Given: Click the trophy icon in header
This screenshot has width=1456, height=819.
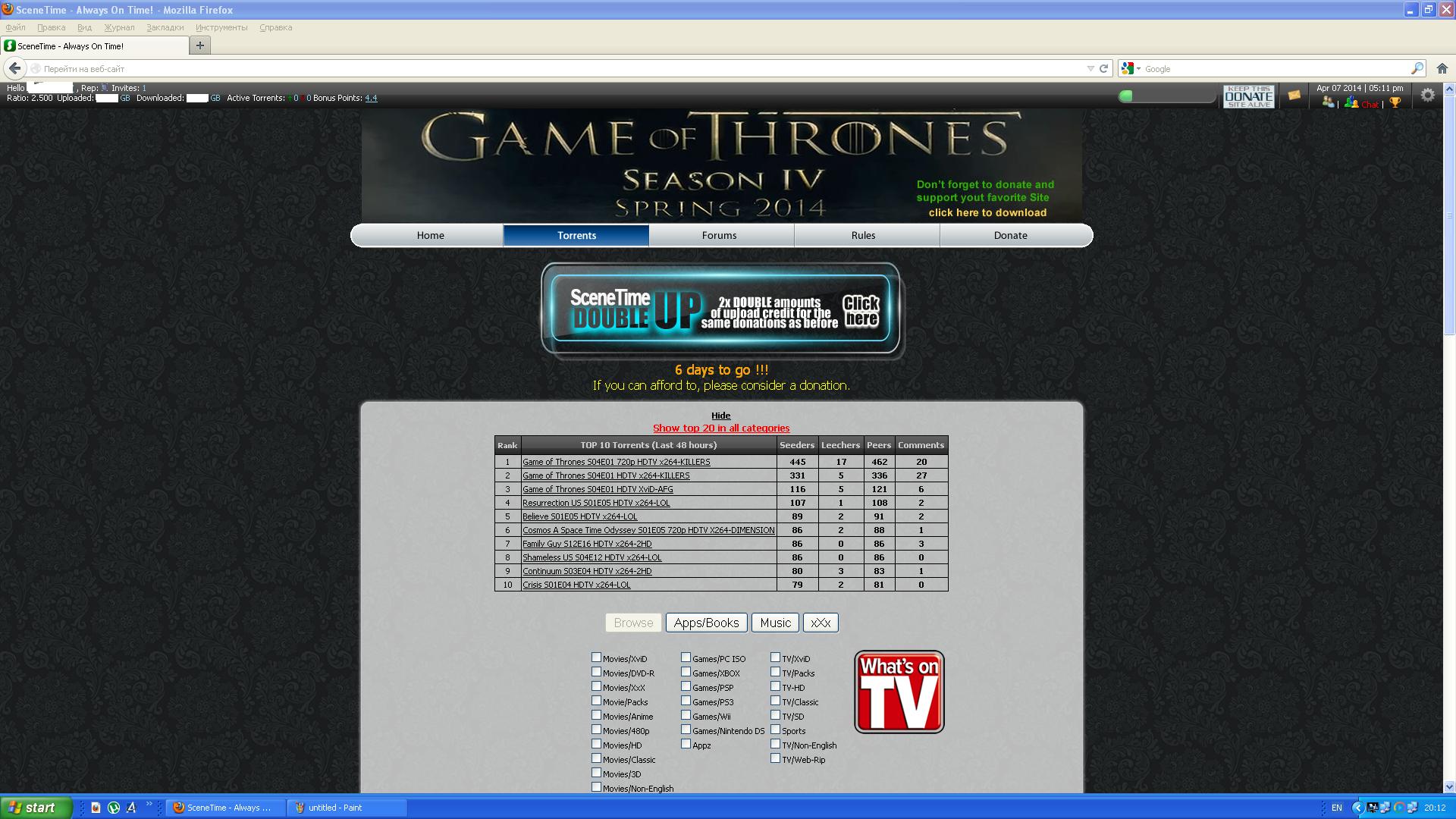Looking at the screenshot, I should pos(1395,102).
